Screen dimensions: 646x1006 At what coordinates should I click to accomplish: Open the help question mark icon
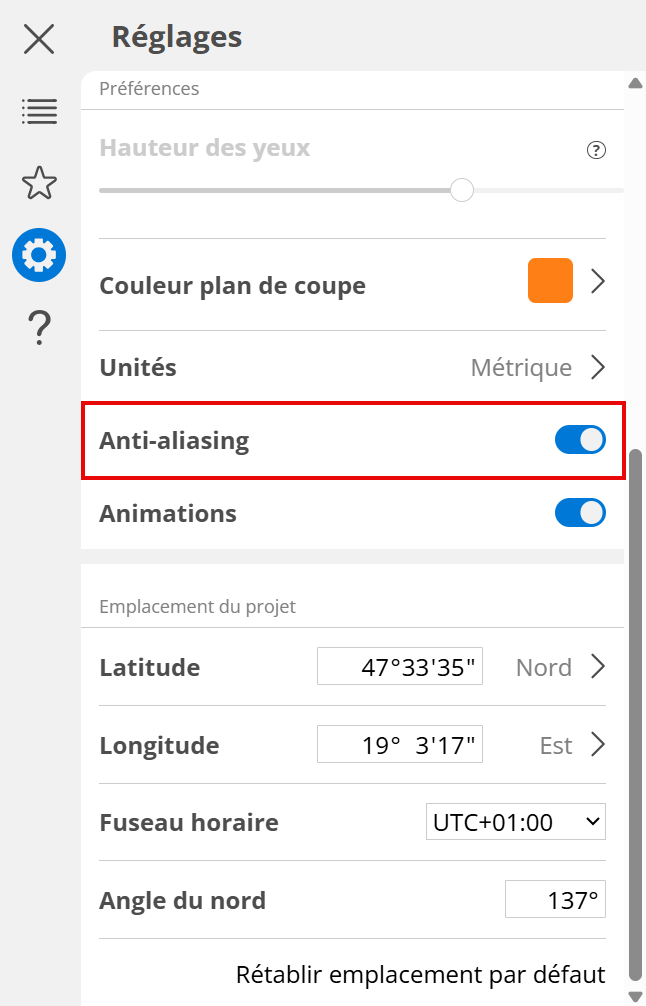coord(39,327)
